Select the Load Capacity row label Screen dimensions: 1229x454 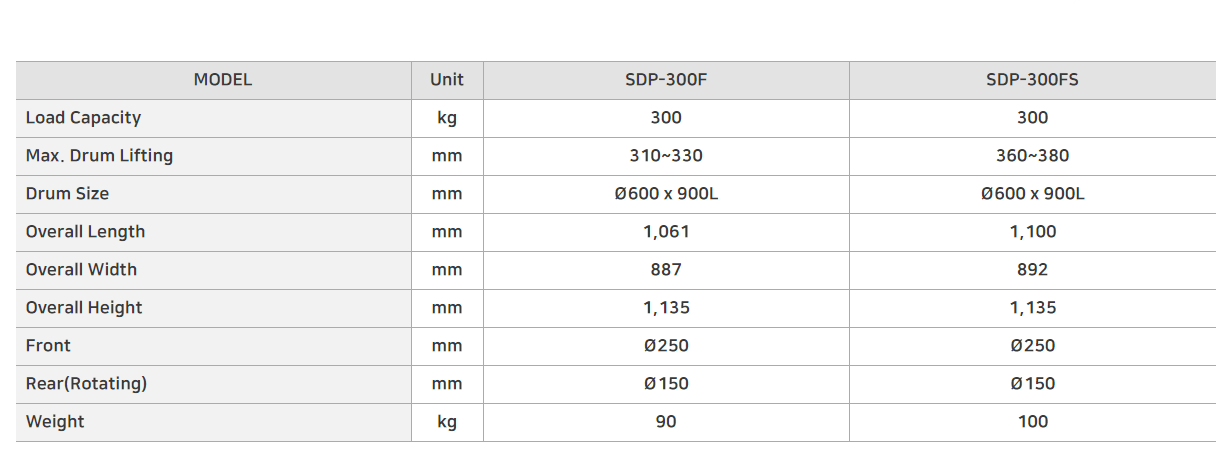[83, 118]
